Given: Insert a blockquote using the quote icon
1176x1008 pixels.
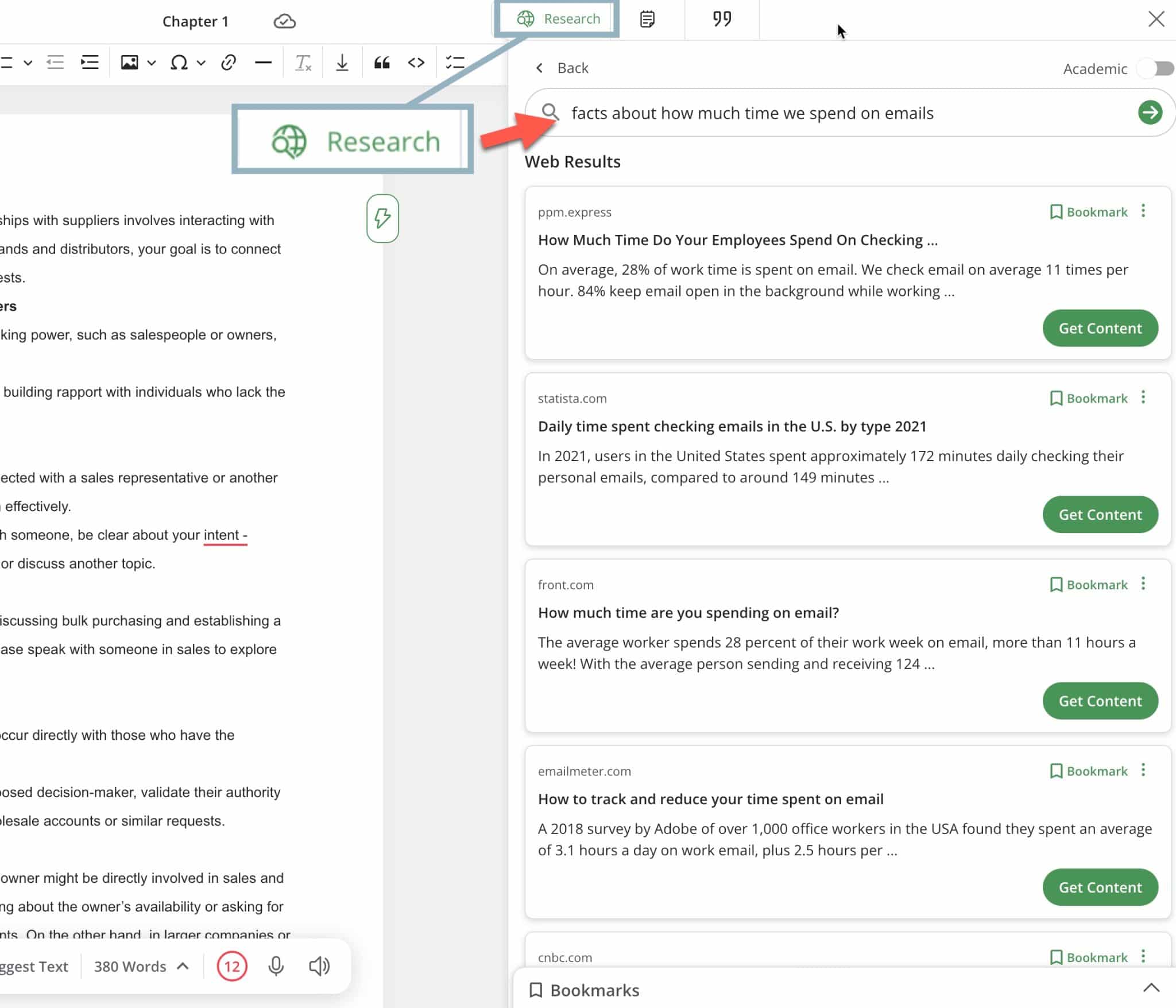Looking at the screenshot, I should 382,62.
